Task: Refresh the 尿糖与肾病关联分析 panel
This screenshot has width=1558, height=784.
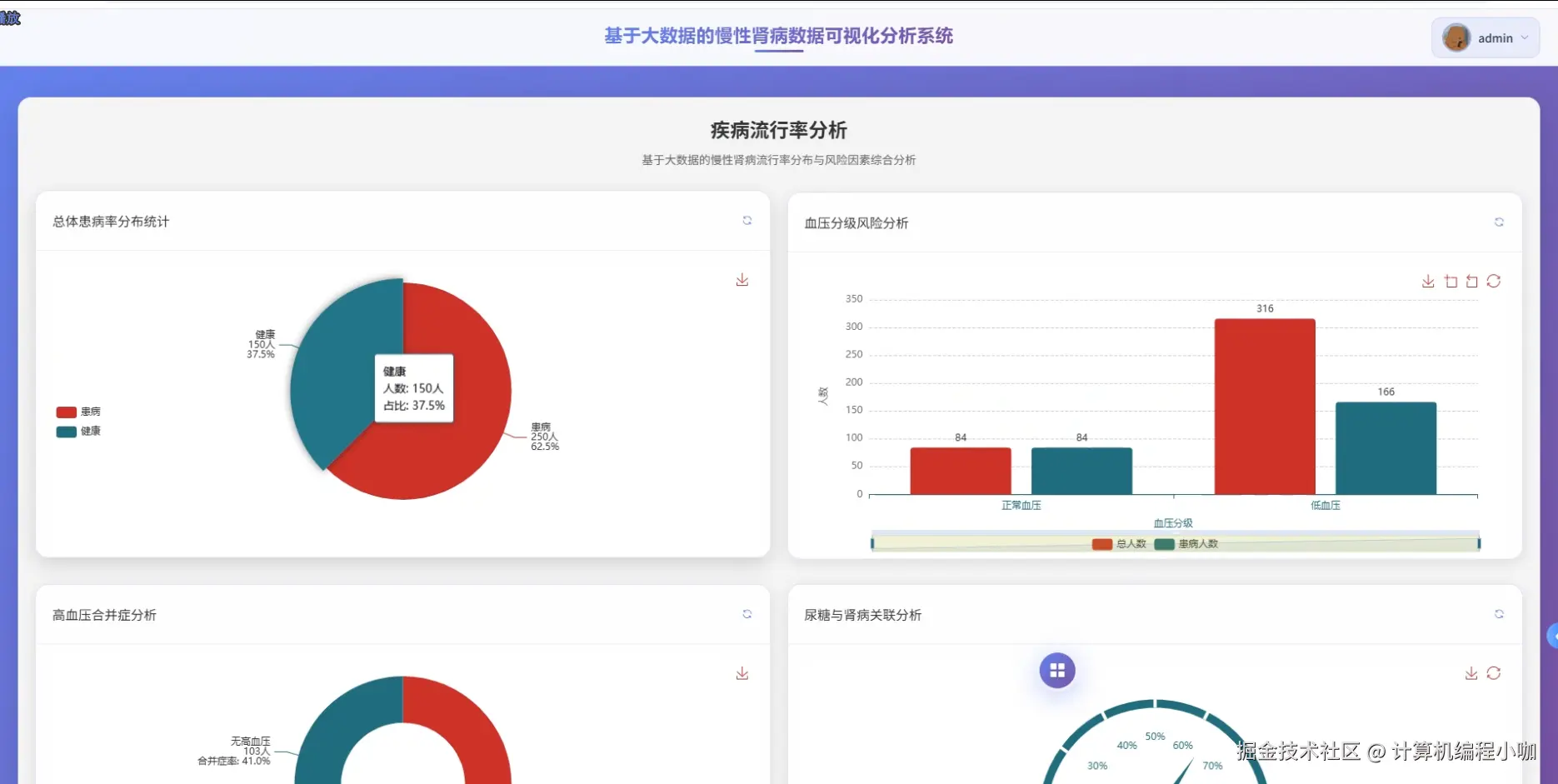Action: click(x=1499, y=614)
